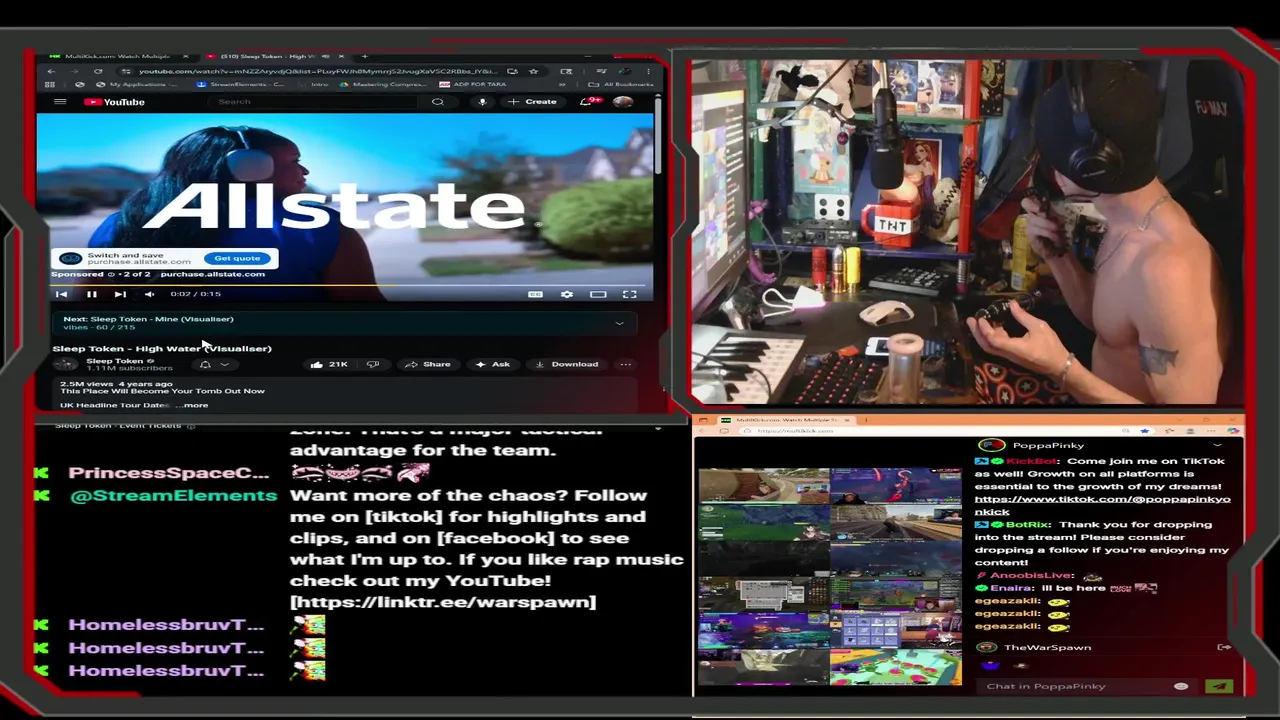Open a new tab in YouTube browser window
Viewport: 1280px width, 720px height.
(x=364, y=56)
